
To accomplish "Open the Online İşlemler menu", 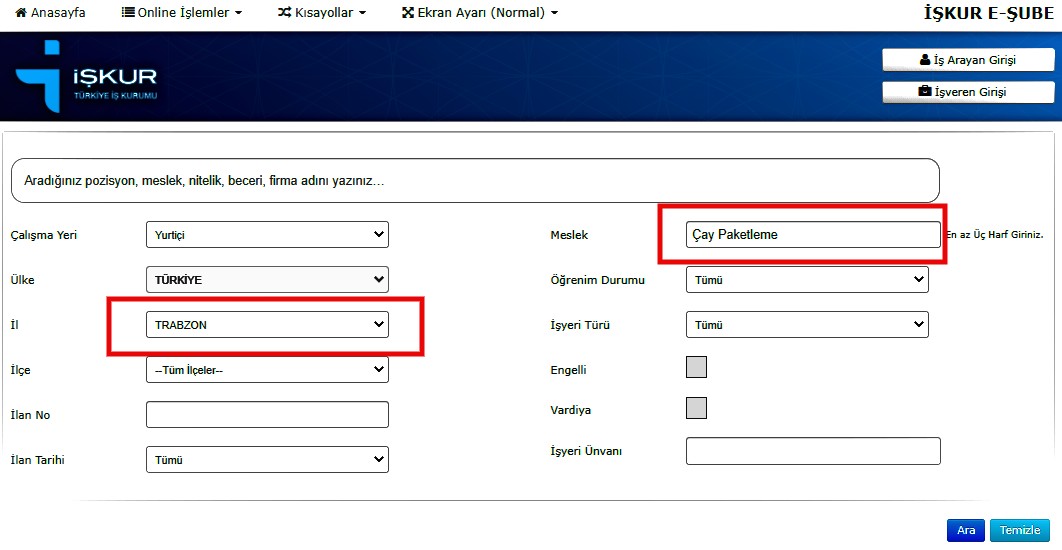I will pyautogui.click(x=182, y=12).
